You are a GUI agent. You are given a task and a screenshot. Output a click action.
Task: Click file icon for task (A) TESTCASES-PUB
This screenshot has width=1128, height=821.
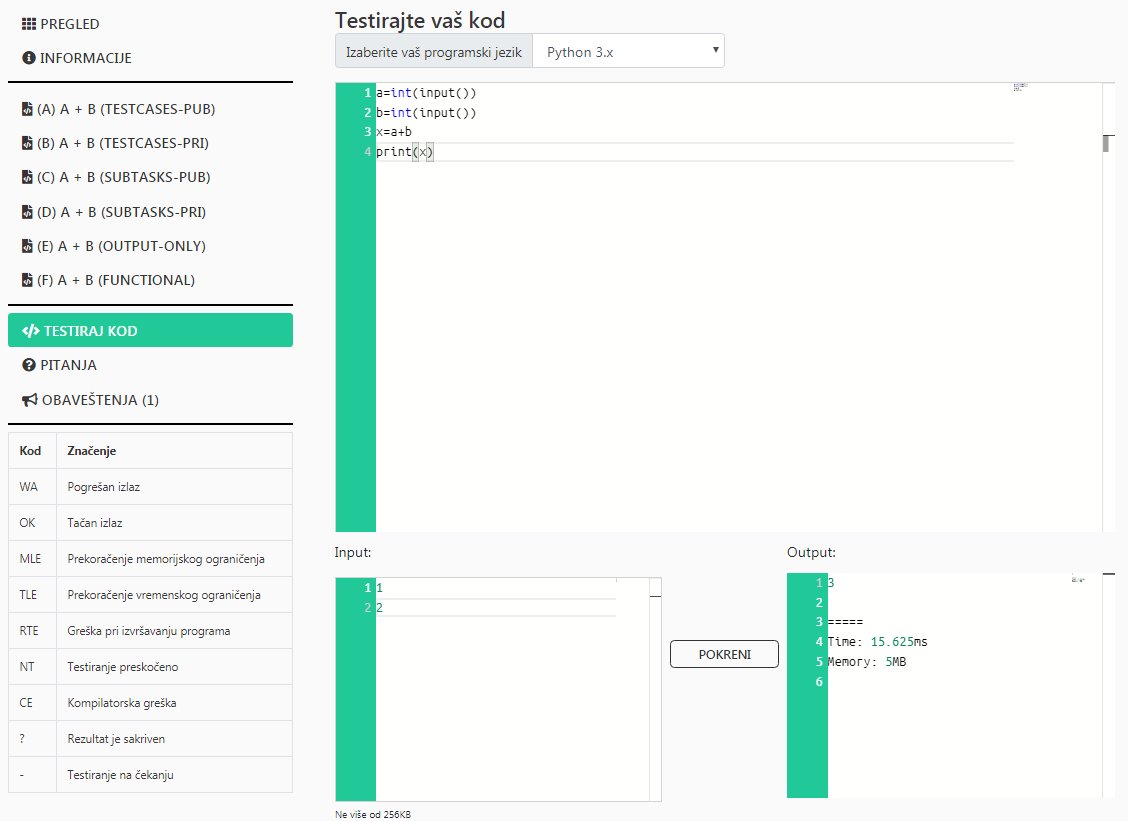27,110
